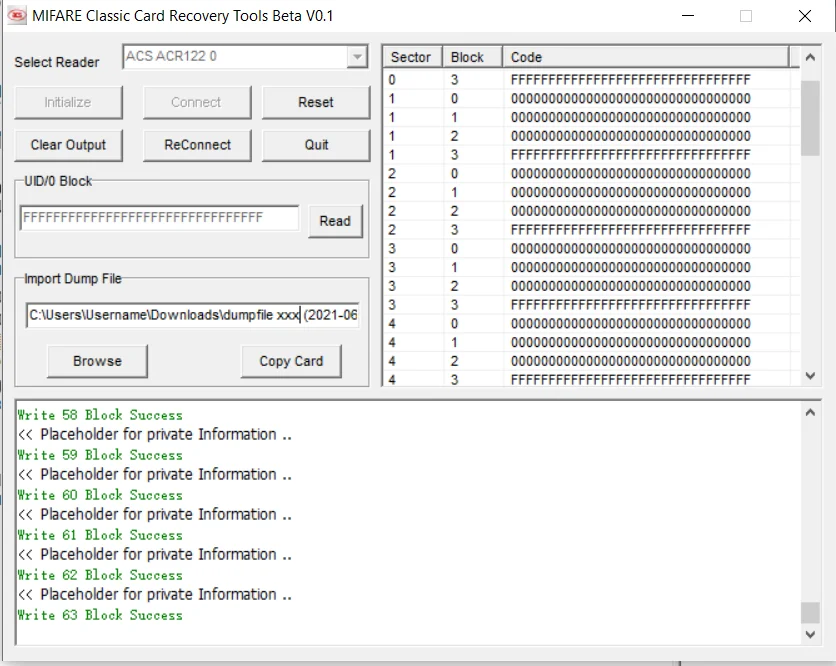Image resolution: width=836 pixels, height=666 pixels.
Task: Click the Read button for UID/0 Block
Action: [x=335, y=221]
